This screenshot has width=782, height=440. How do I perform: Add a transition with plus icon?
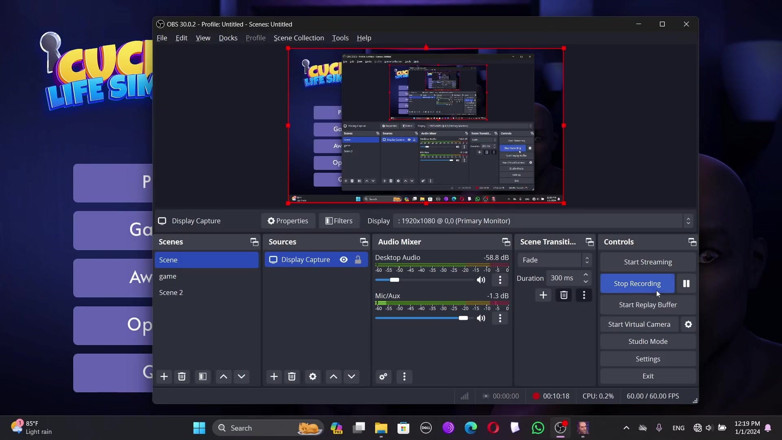tap(543, 295)
